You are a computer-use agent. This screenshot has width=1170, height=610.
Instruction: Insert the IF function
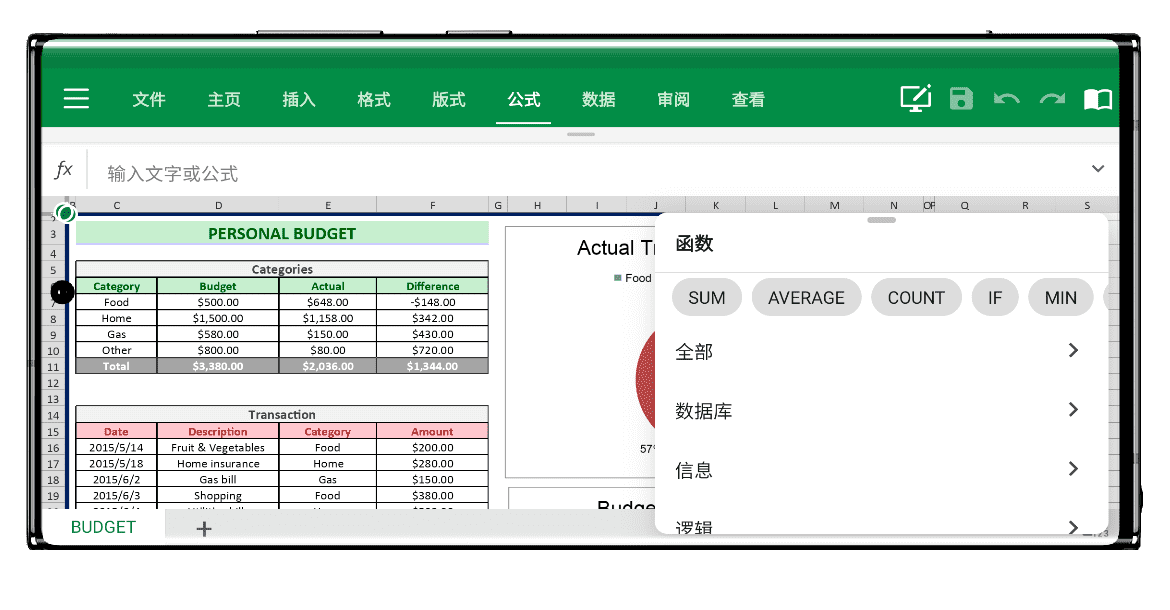[995, 298]
